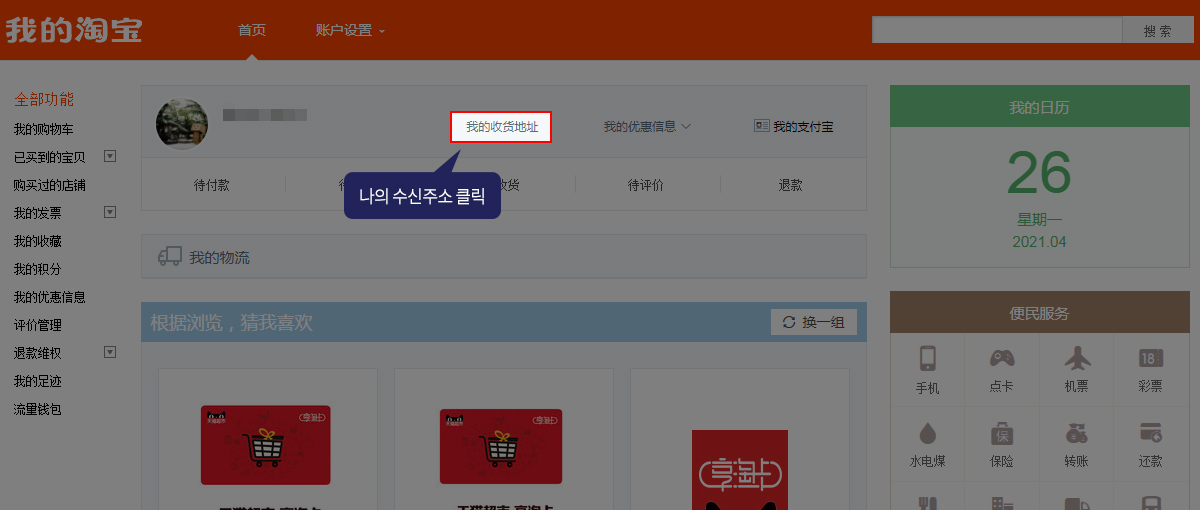Expand the 我的发票 sidebar arrow
Screen dimensions: 1200x510
pos(110,212)
